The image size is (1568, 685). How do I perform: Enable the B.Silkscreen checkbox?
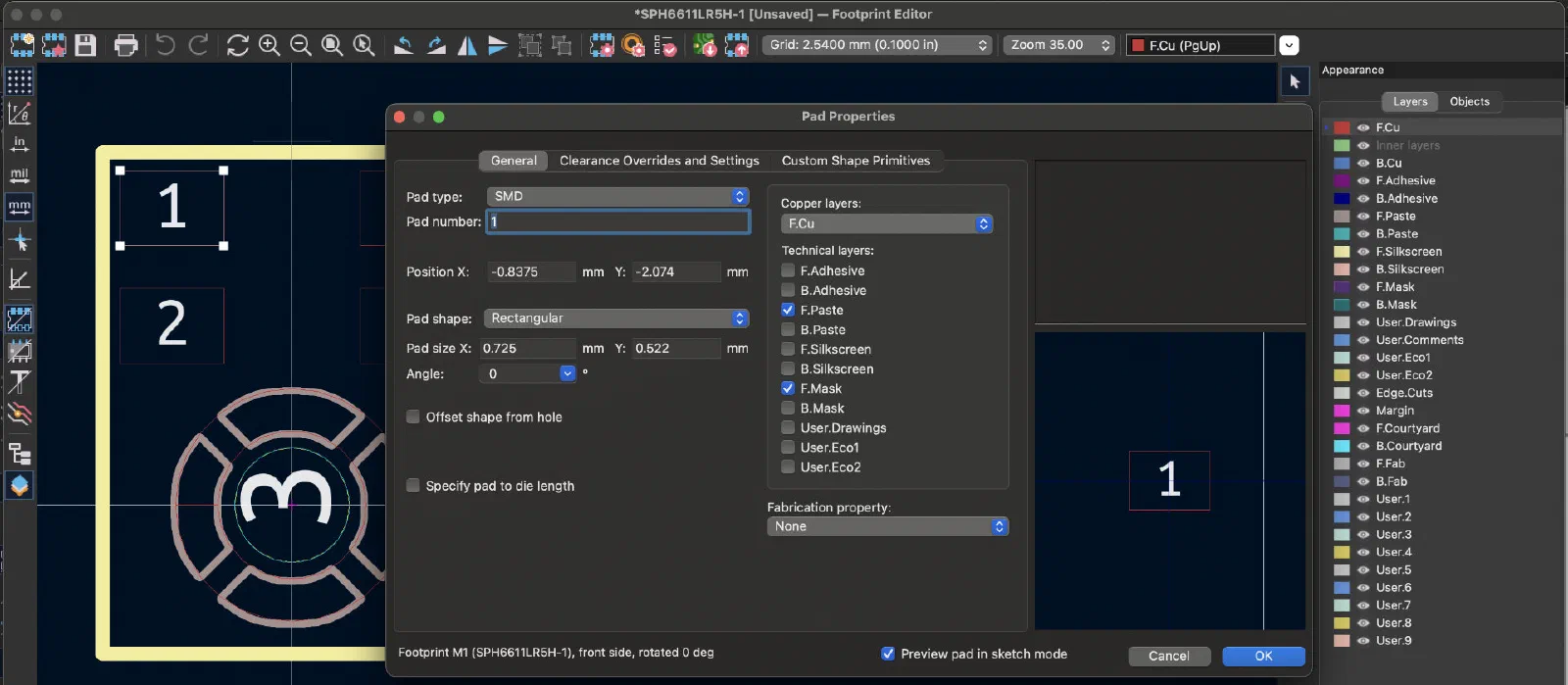click(788, 368)
